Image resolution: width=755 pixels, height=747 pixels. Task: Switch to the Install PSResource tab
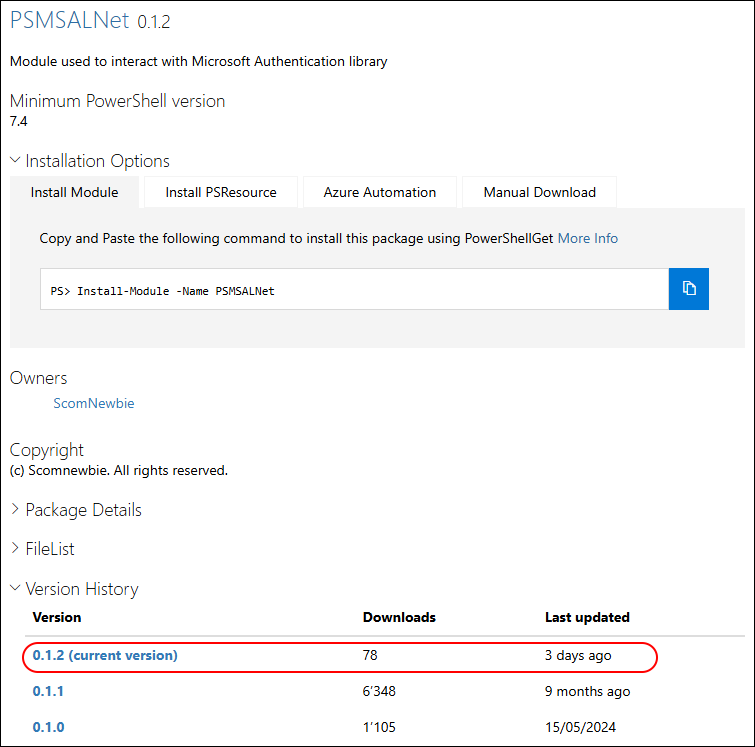[x=221, y=192]
